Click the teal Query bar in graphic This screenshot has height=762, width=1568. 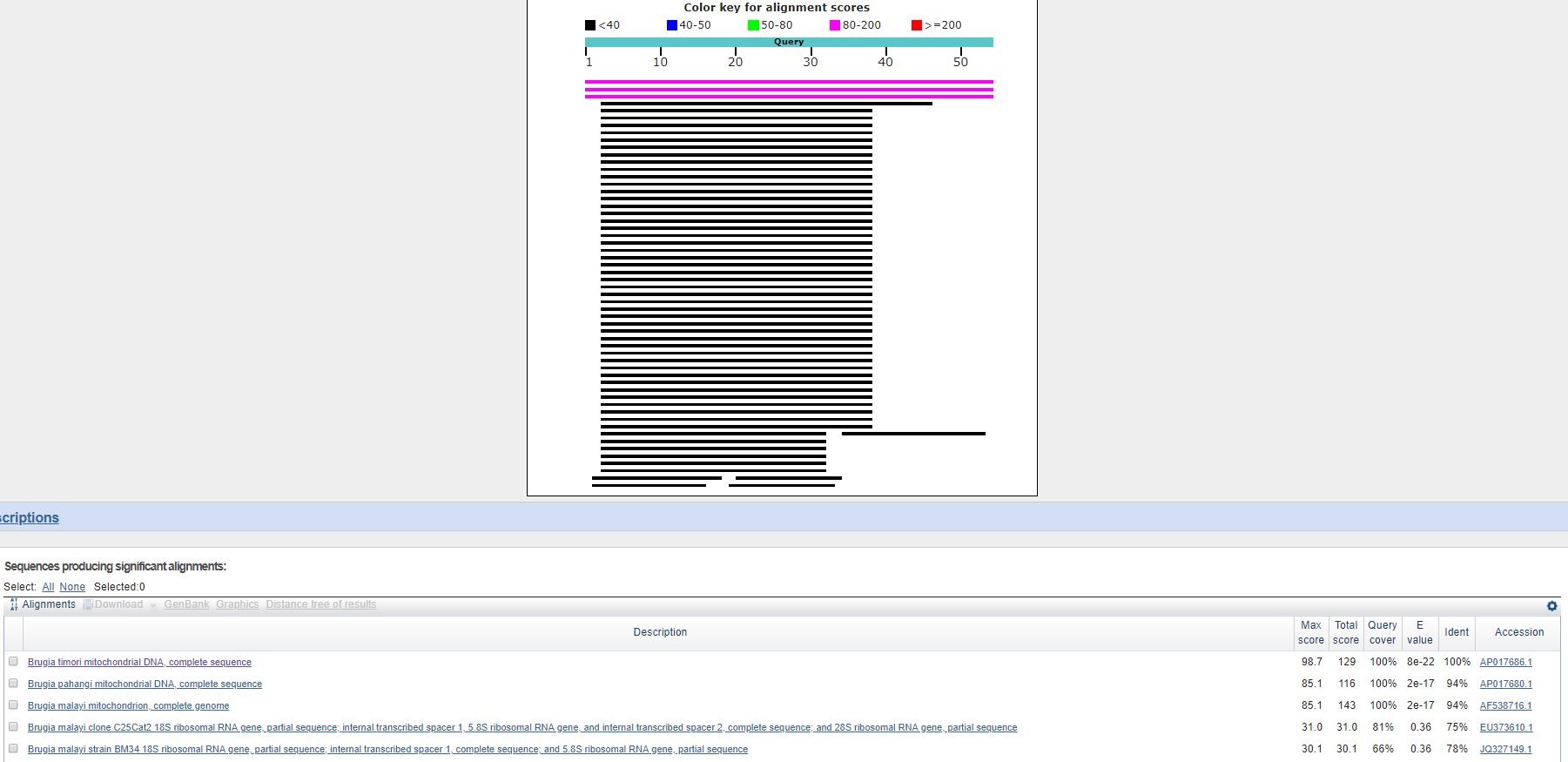pos(789,42)
